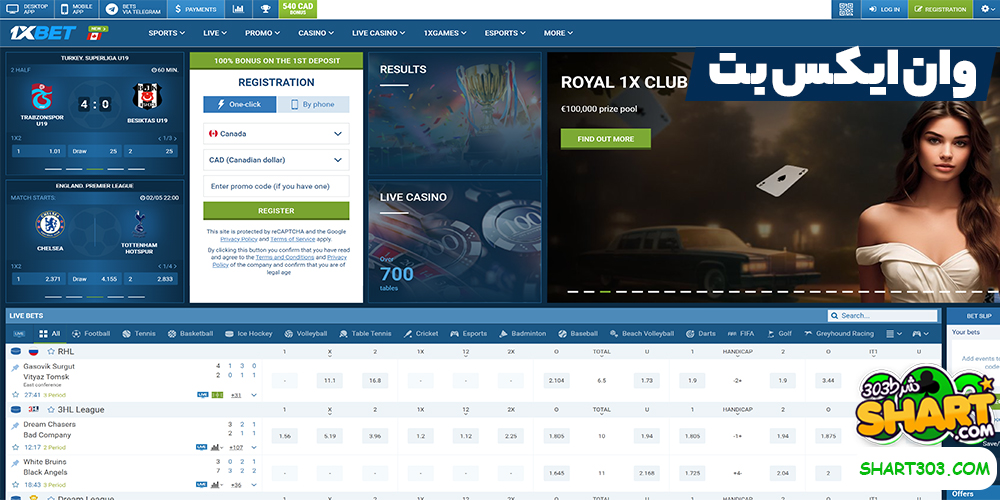Select Tottenham win odds 2.833

tap(151, 279)
